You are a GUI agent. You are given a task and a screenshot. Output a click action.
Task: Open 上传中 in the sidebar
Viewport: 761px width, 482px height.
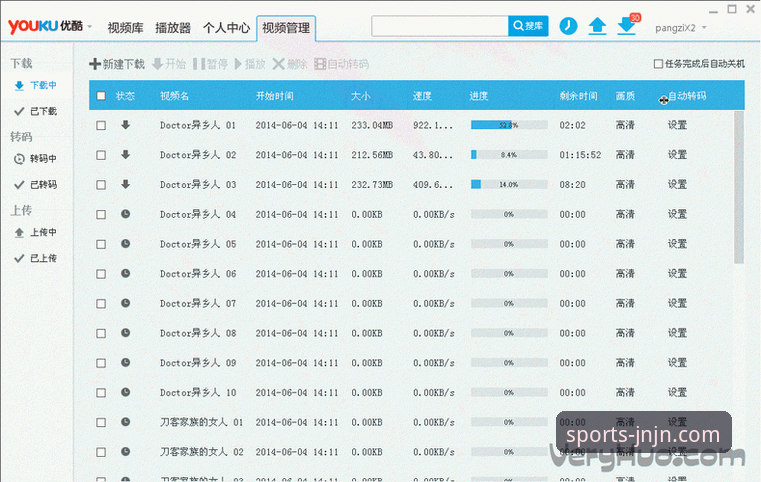(x=36, y=233)
